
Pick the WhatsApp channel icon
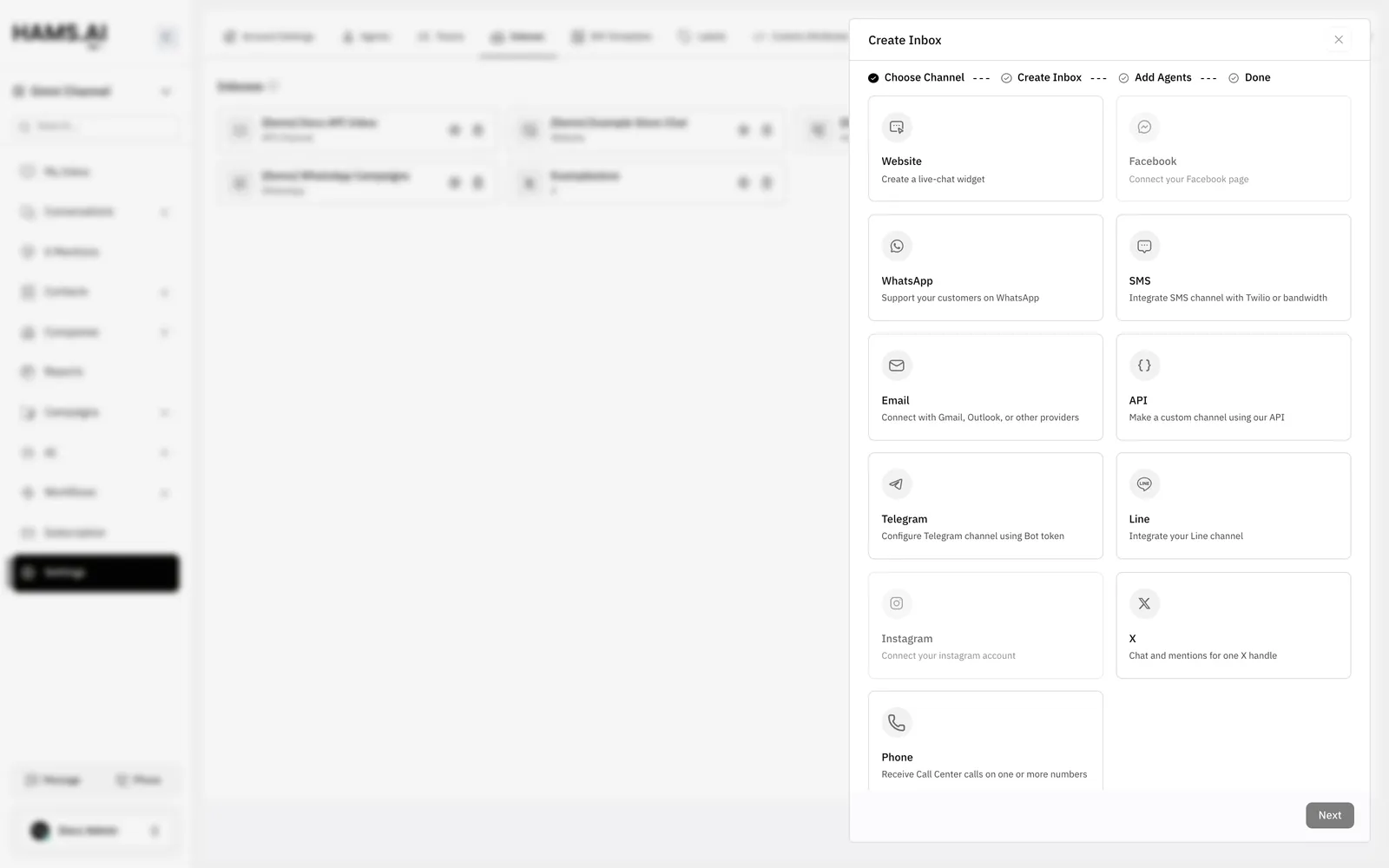point(897,247)
